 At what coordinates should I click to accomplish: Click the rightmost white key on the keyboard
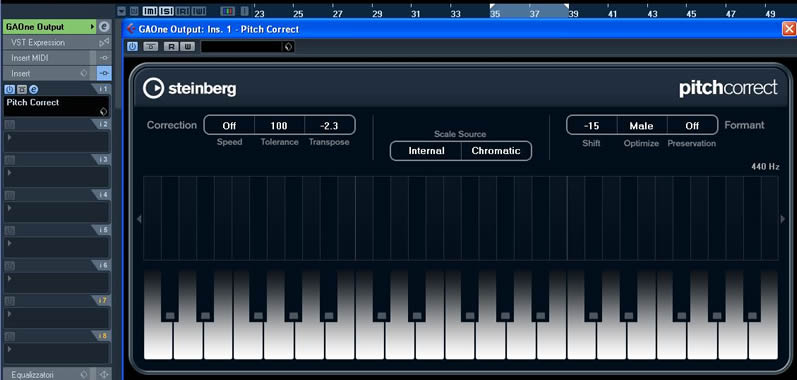[763, 340]
